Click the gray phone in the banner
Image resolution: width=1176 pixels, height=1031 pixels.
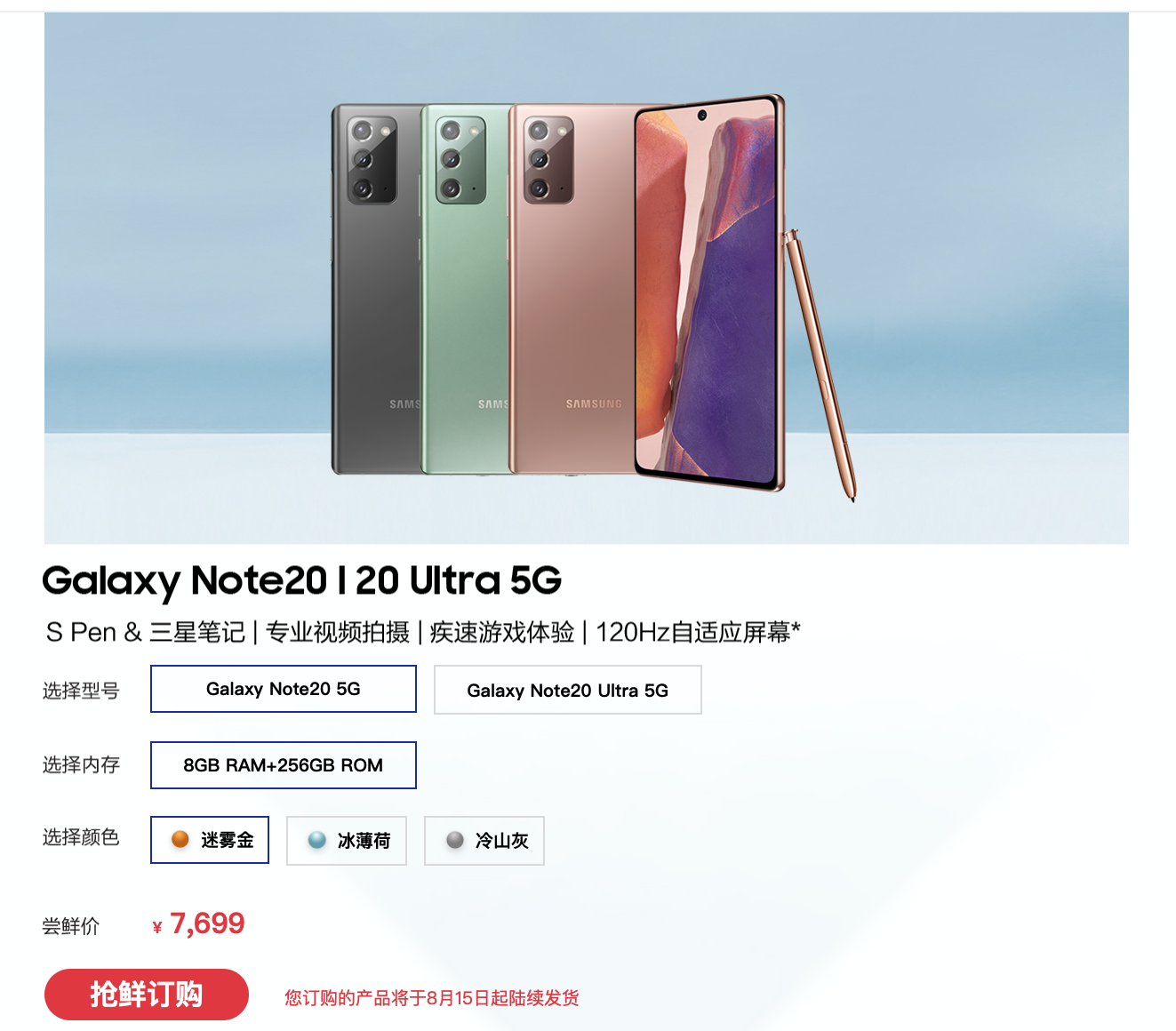tap(375, 289)
